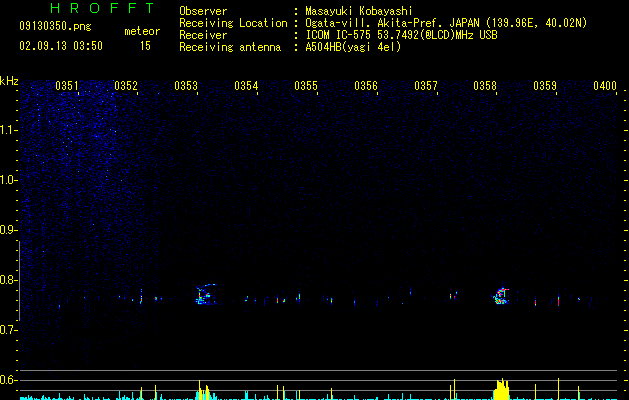
Task: Click the 1.1 frequency axis label
Action: (x=9, y=130)
